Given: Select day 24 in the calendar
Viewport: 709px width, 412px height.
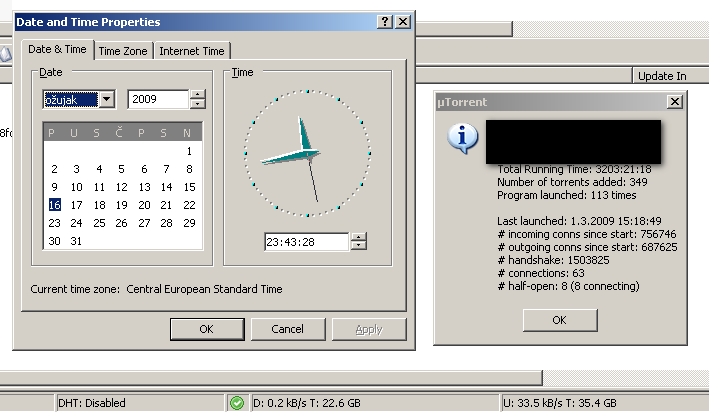Looking at the screenshot, I should (x=76, y=223).
